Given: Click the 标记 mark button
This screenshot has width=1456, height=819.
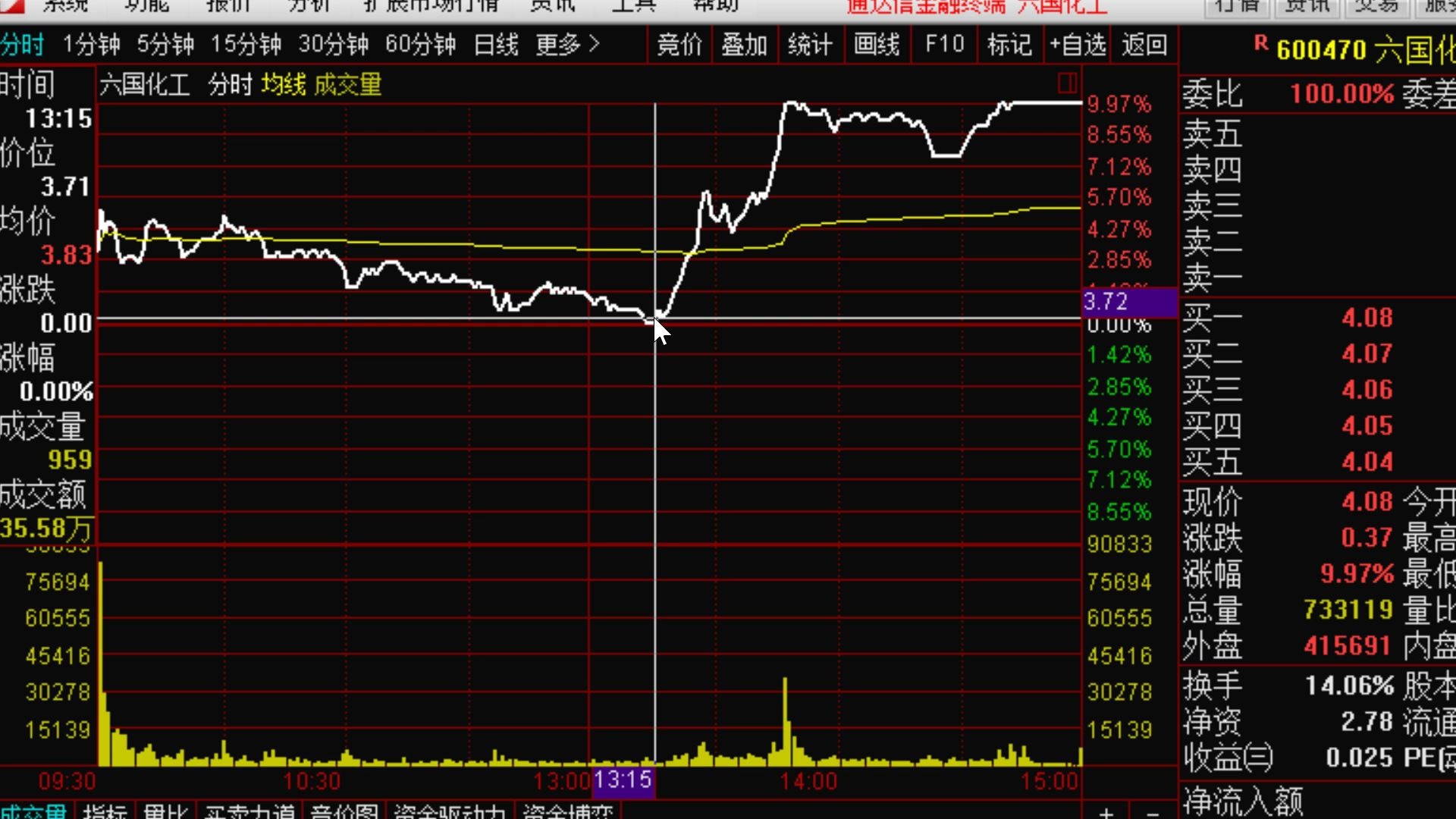Looking at the screenshot, I should pos(1009,45).
